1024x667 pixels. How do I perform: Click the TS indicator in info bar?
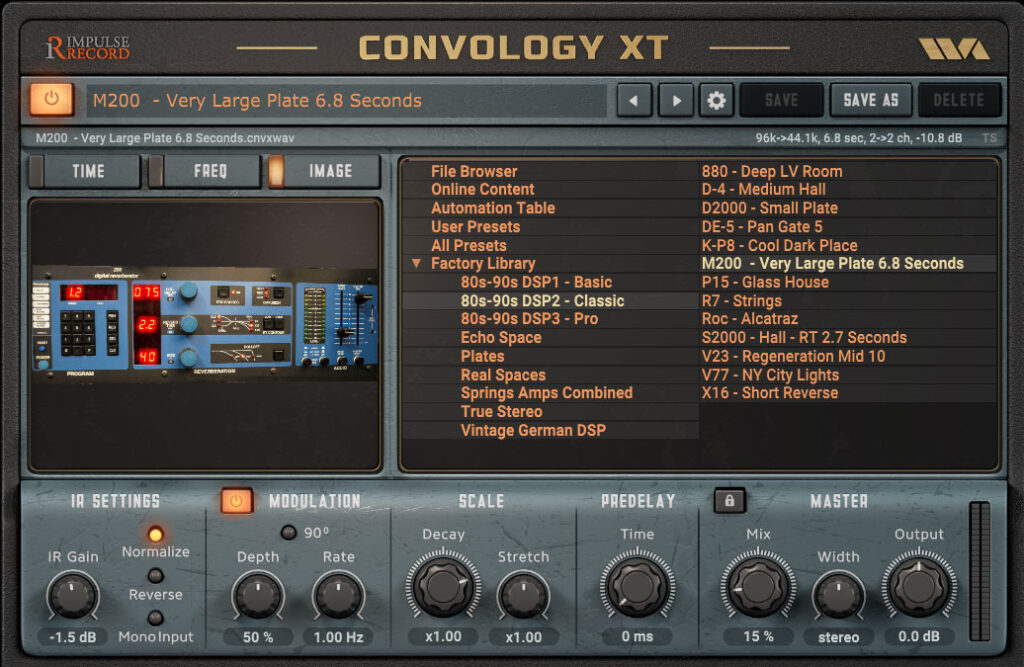point(989,138)
